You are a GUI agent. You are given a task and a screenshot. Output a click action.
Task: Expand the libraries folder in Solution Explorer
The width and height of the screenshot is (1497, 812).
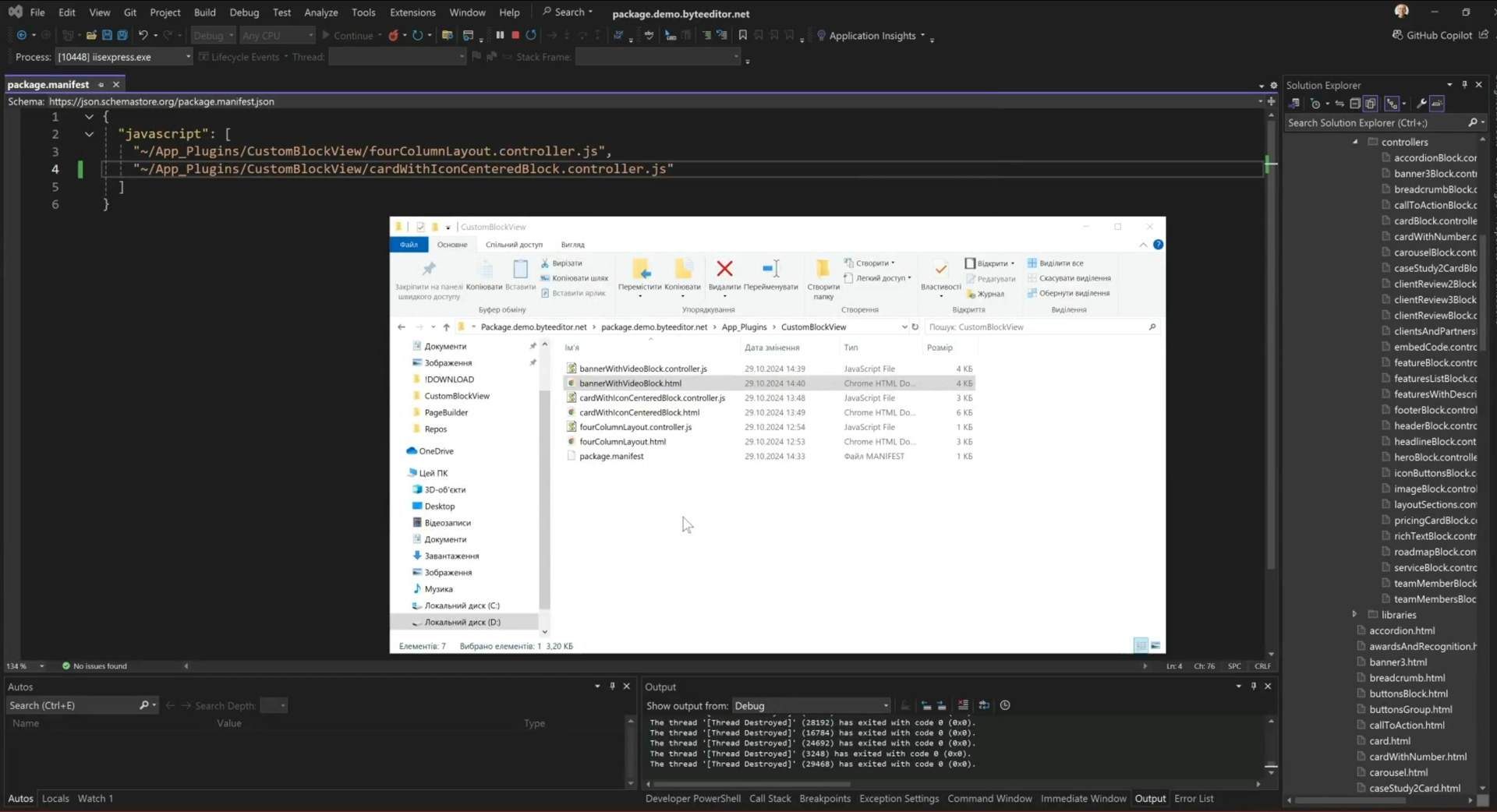click(x=1354, y=615)
